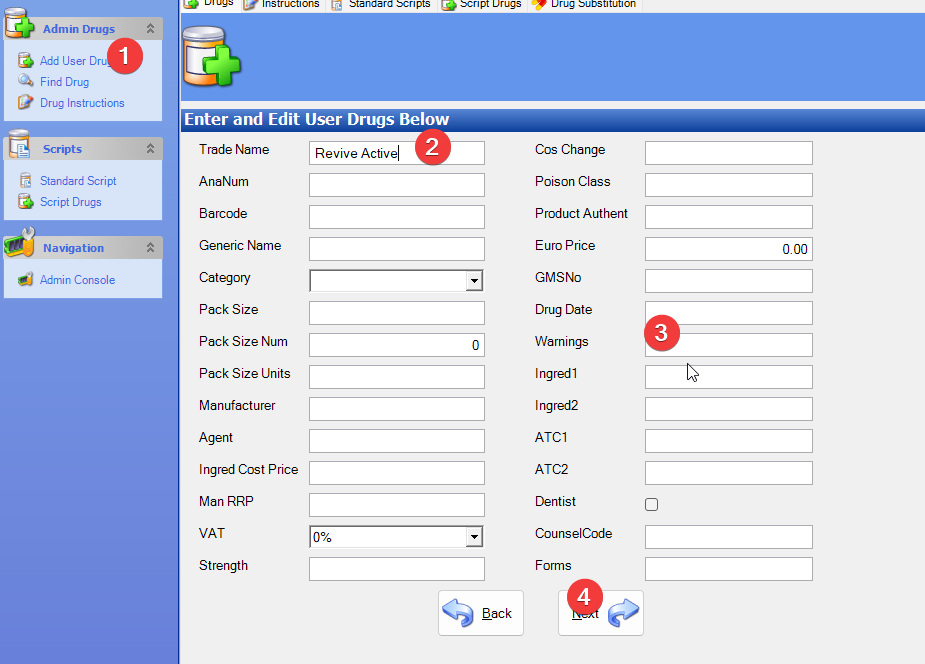Click the Add User Drug sidebar icon
Screen dimensions: 925x664
(x=26, y=60)
